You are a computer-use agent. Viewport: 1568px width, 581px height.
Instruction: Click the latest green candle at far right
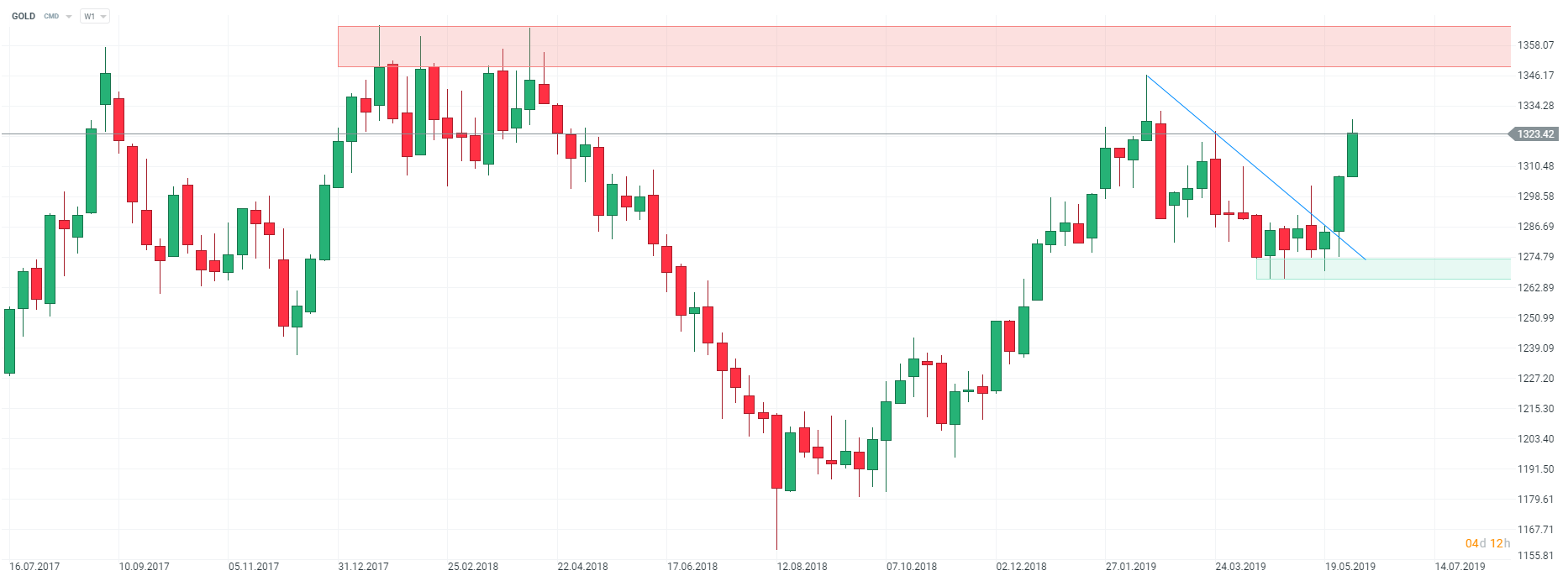pyautogui.click(x=1352, y=155)
